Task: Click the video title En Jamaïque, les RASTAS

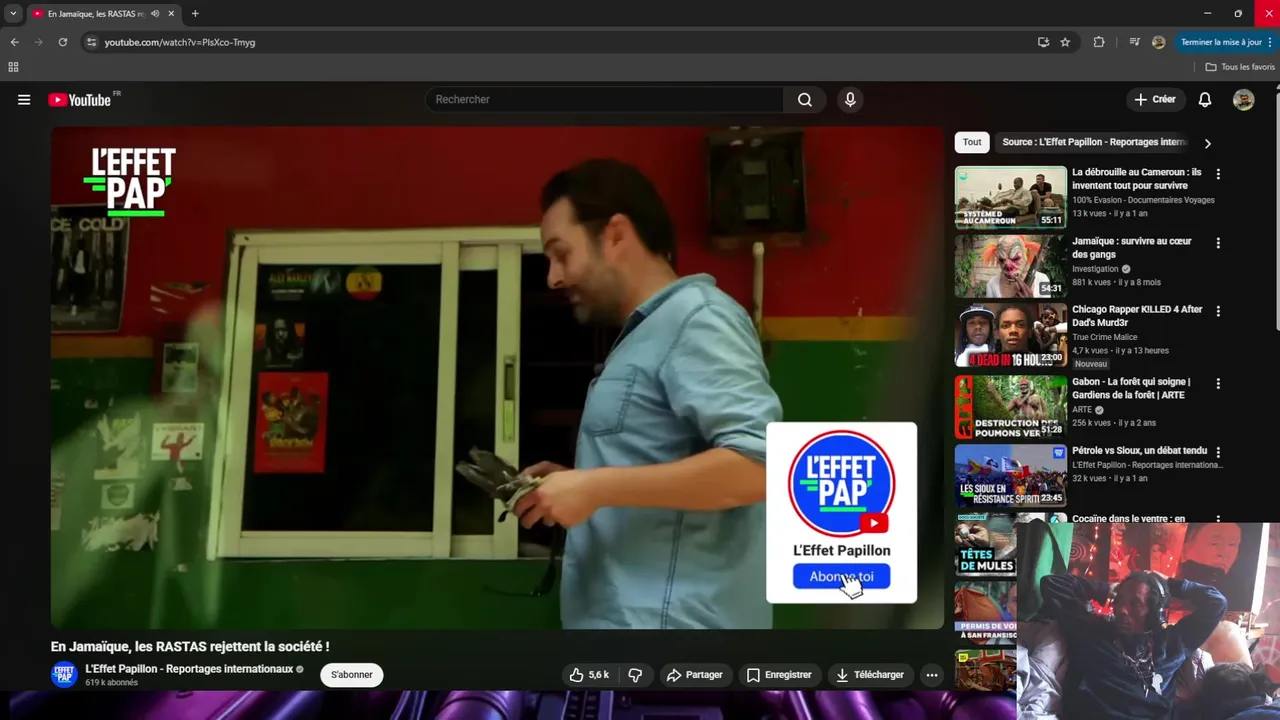Action: click(190, 647)
